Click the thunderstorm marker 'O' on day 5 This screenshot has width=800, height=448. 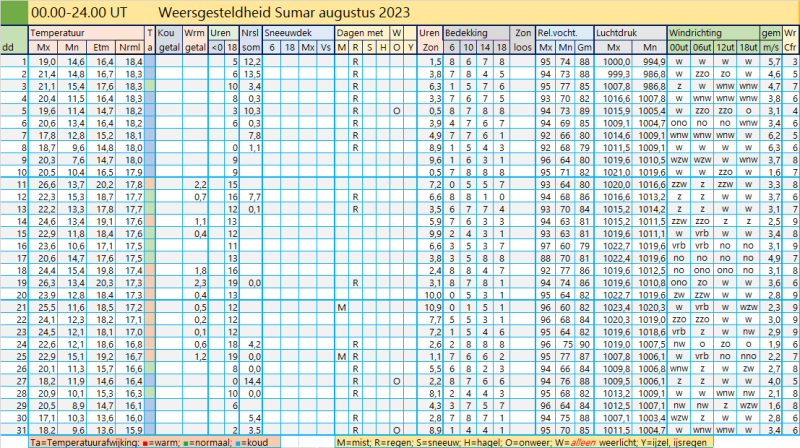coord(396,111)
